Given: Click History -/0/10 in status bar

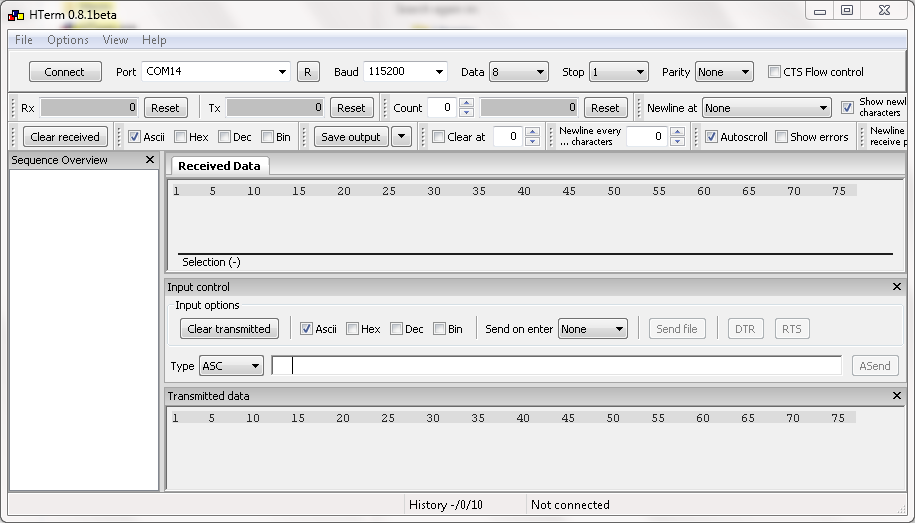Looking at the screenshot, I should [446, 505].
